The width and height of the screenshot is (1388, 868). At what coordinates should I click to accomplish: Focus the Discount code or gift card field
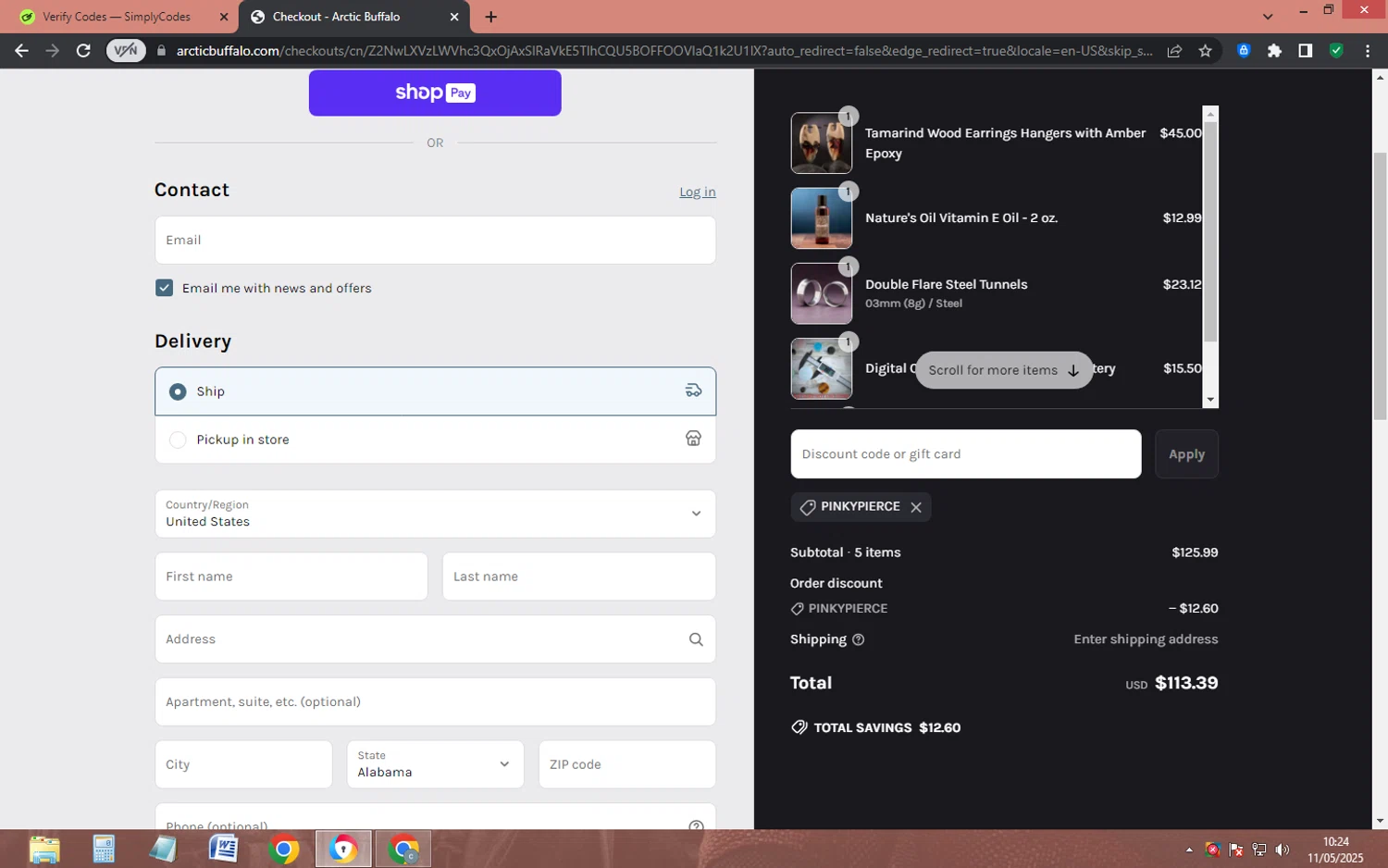tap(966, 454)
